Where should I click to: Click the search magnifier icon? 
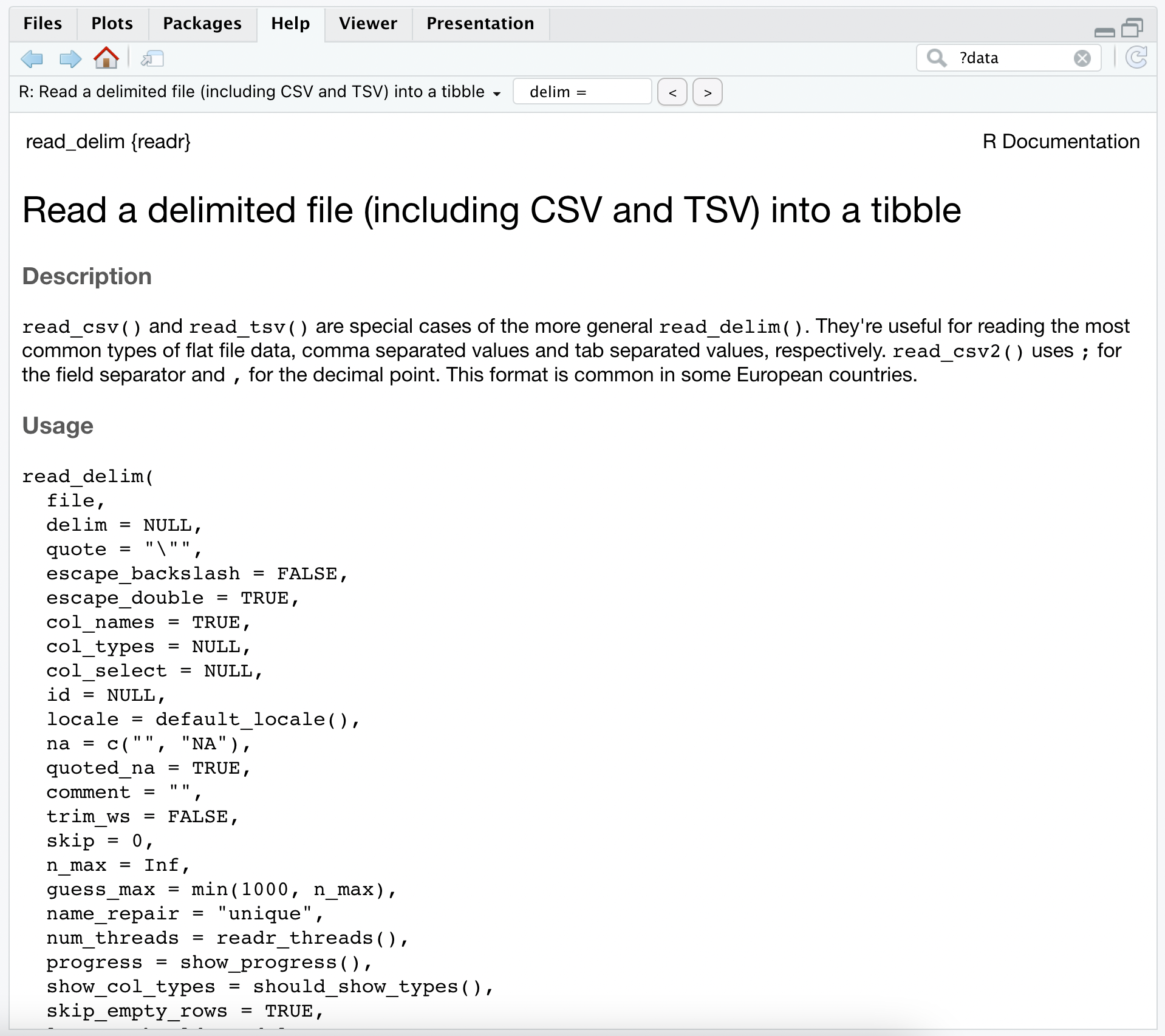point(937,58)
